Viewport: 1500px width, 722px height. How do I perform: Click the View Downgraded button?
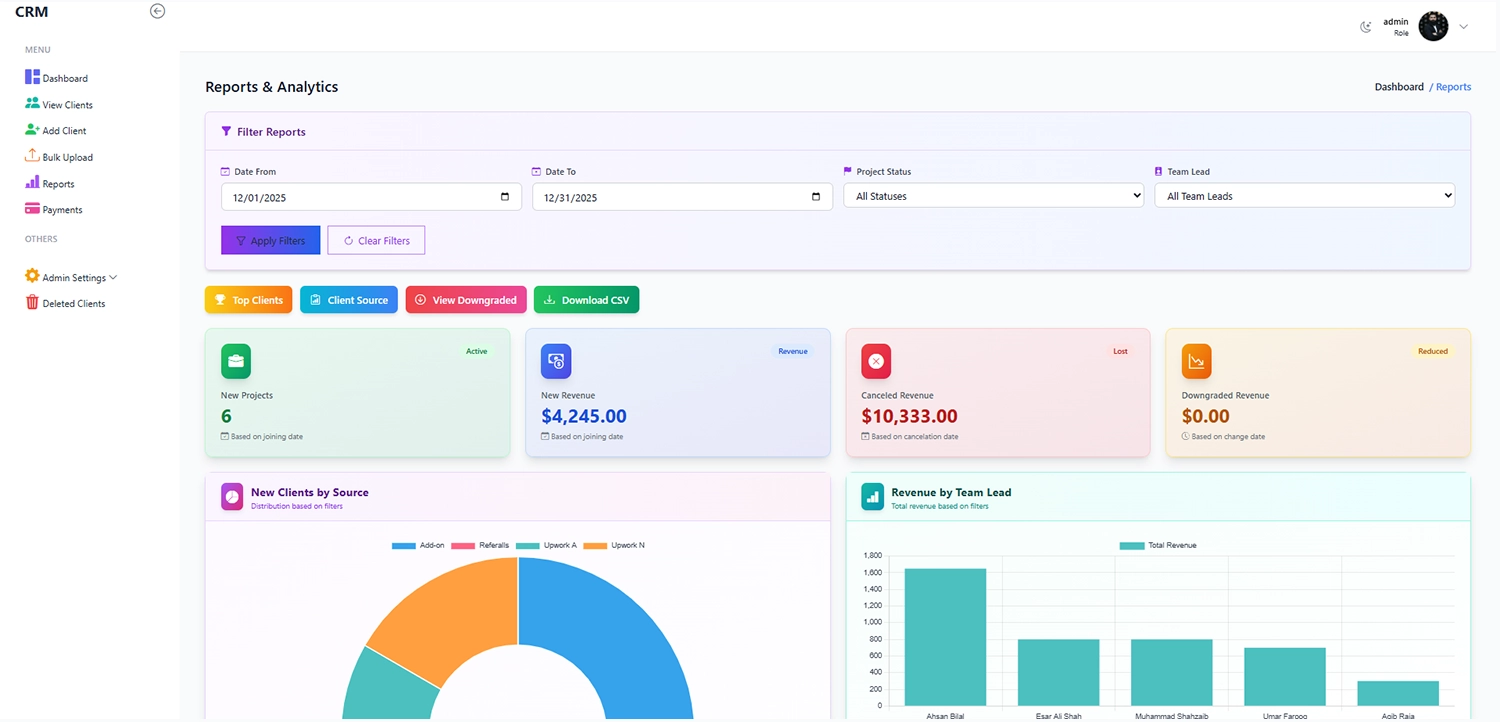point(466,300)
